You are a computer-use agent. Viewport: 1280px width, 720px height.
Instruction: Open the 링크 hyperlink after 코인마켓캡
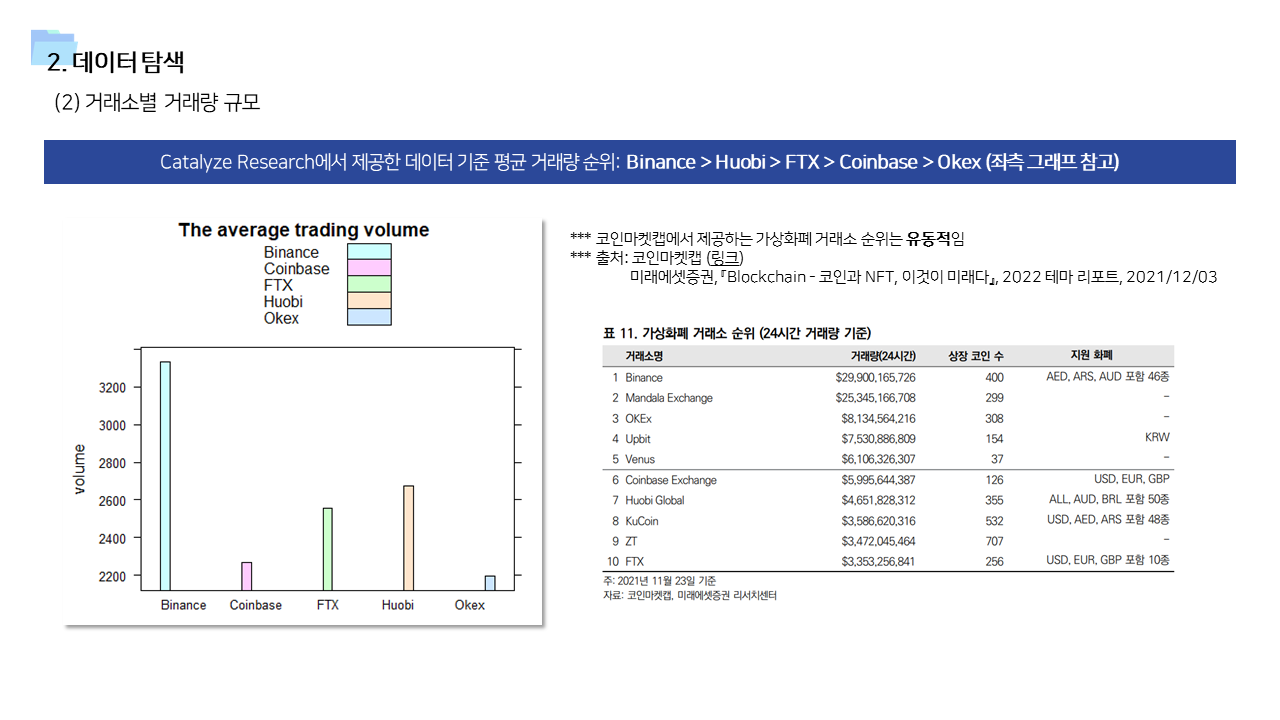pos(726,258)
